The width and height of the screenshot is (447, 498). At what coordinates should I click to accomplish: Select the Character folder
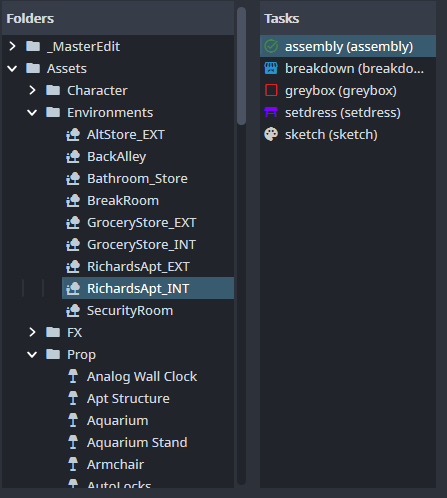[x=97, y=91]
